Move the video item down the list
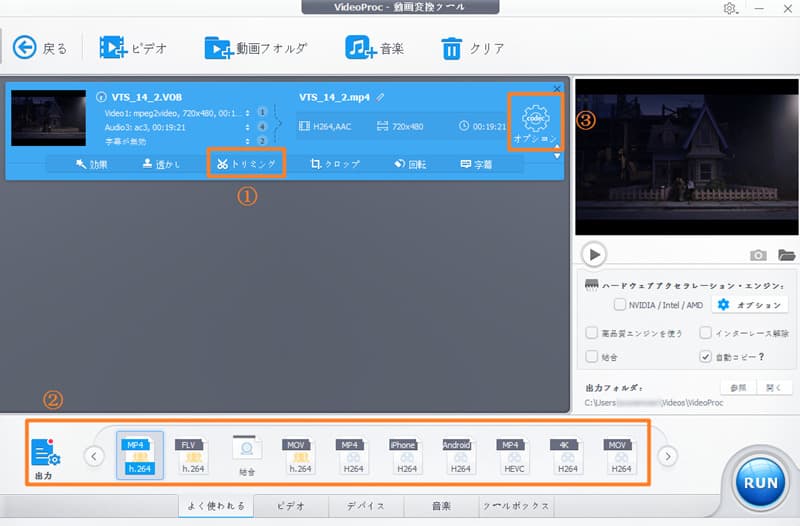This screenshot has width=800, height=526. coord(557,156)
